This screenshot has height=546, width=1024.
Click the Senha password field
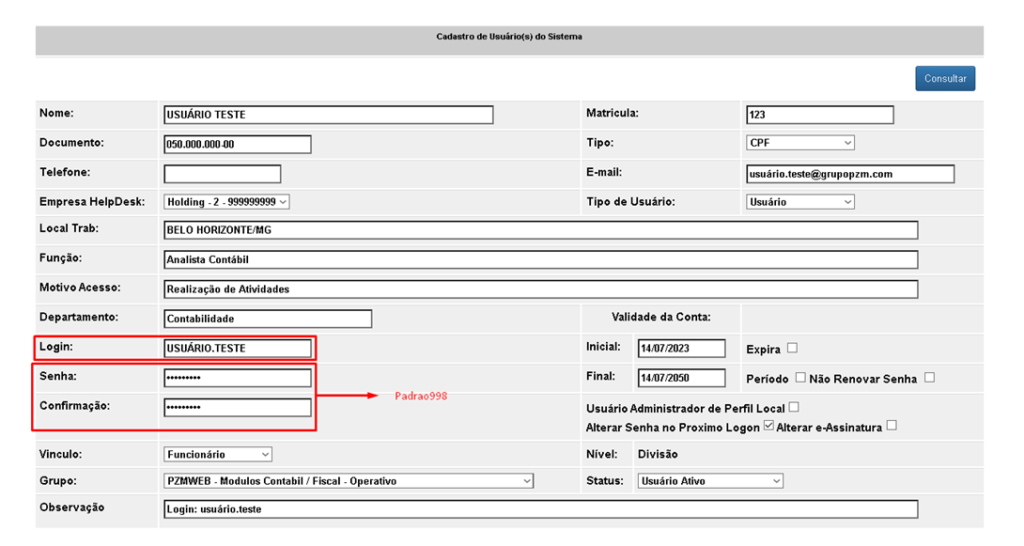tap(237, 377)
